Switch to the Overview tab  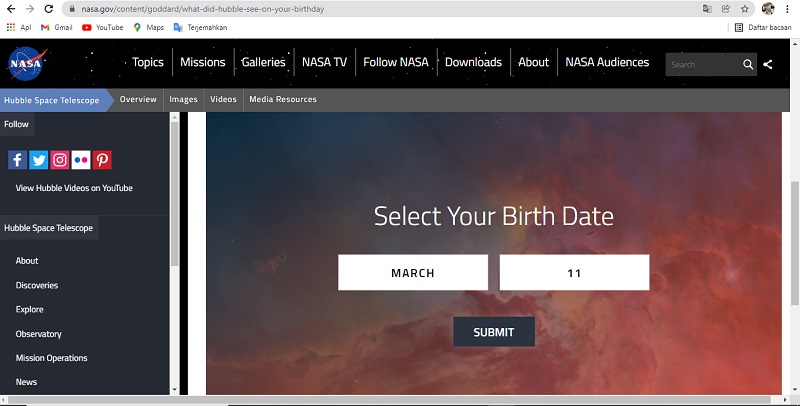(x=138, y=99)
